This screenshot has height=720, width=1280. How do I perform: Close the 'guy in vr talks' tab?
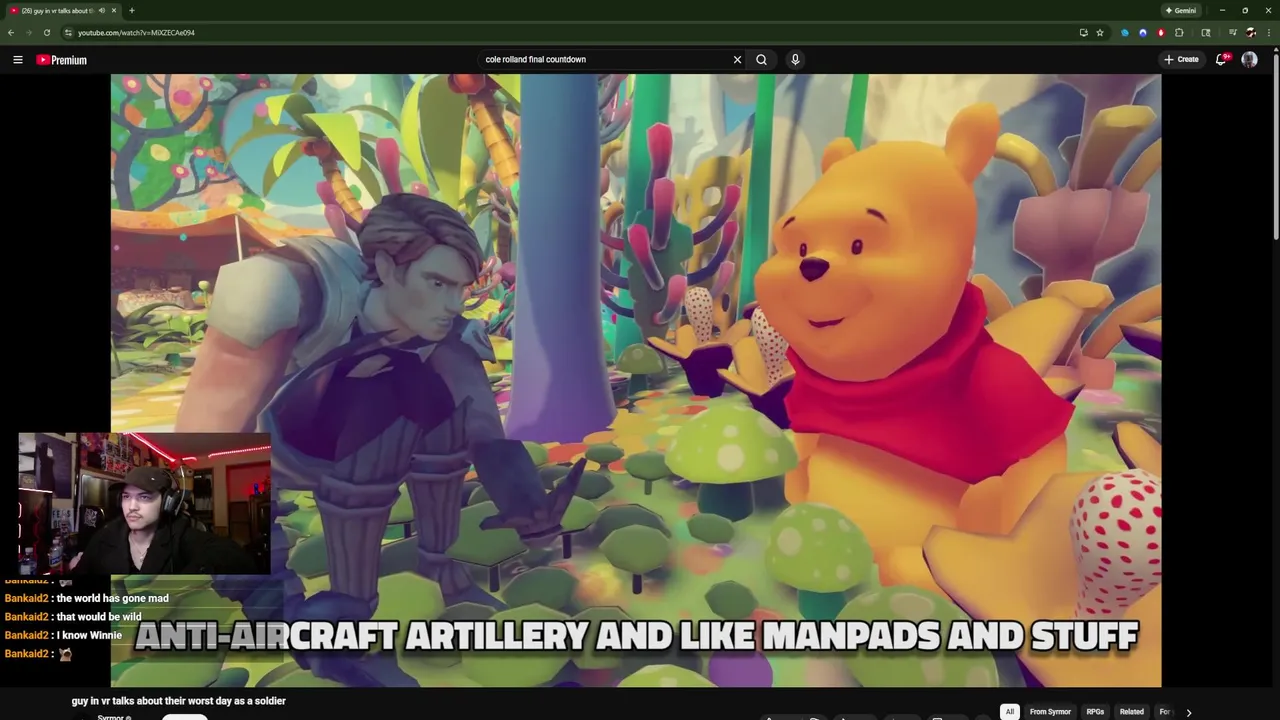pos(114,10)
